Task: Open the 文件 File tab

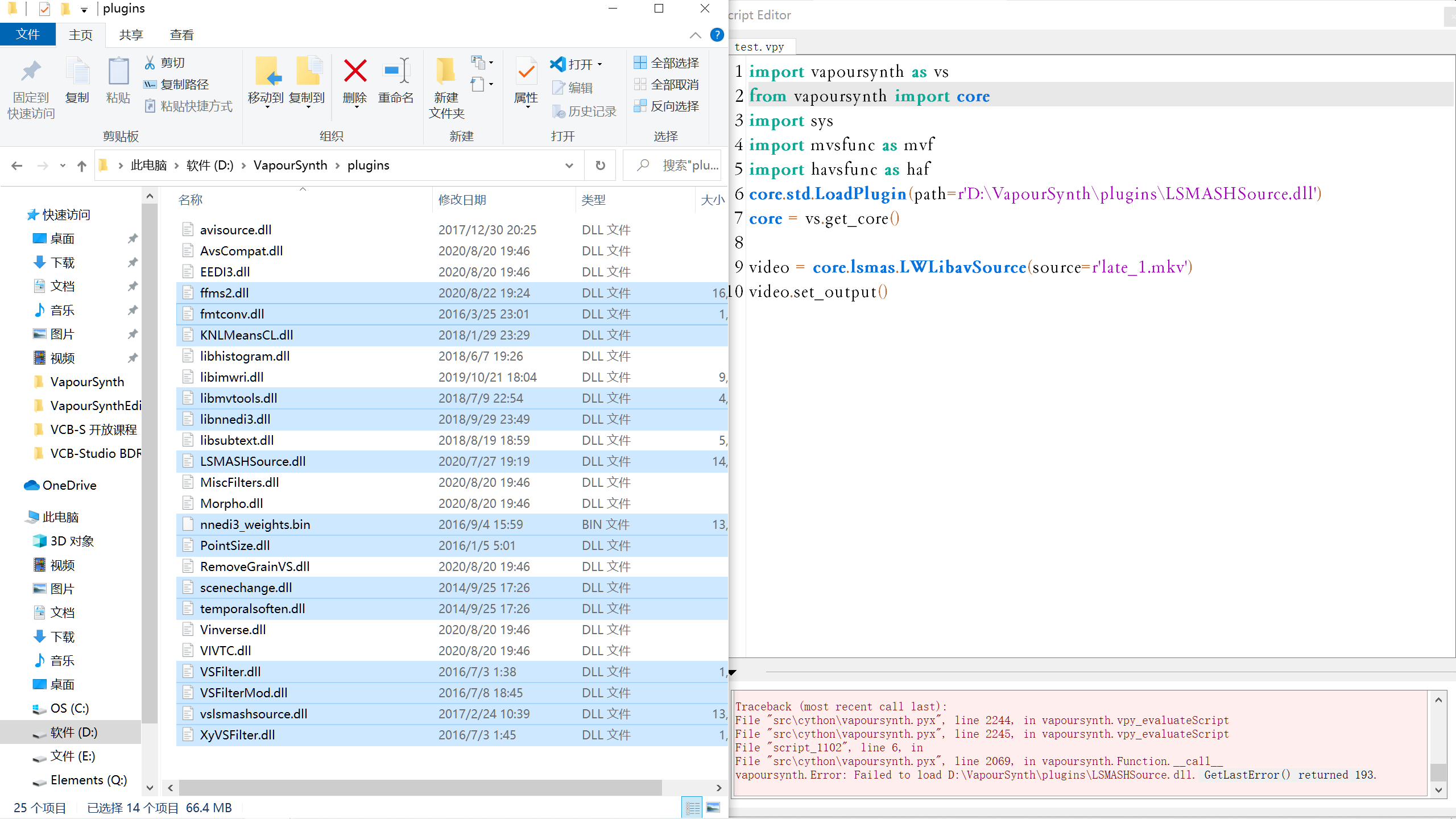Action: click(x=28, y=35)
